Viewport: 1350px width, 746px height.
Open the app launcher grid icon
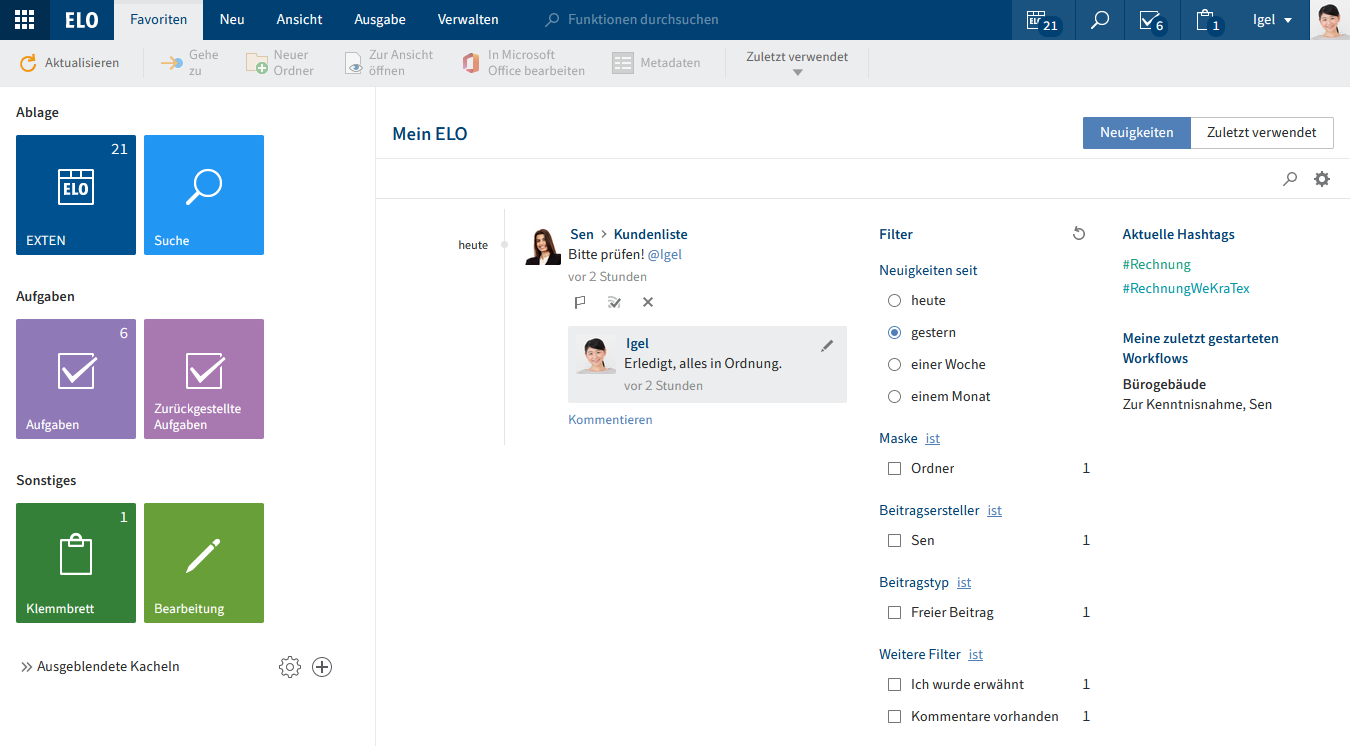[x=24, y=20]
